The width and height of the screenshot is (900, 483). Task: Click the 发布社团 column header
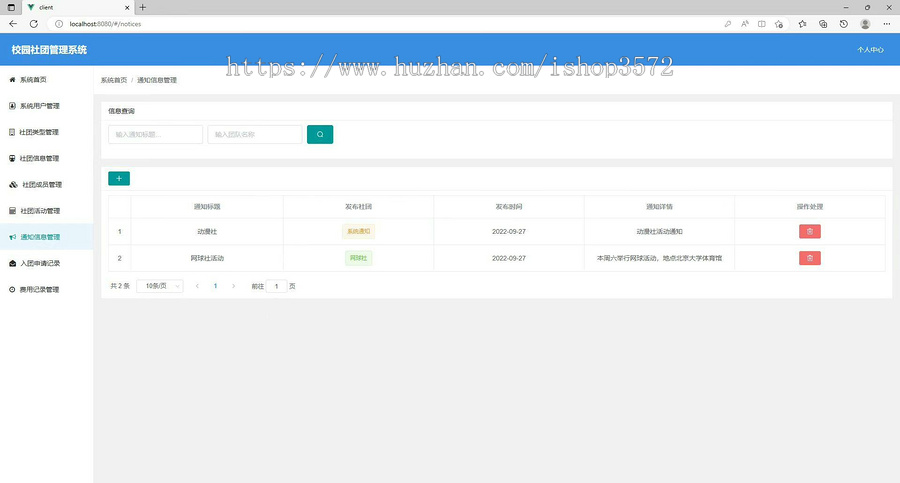coord(358,207)
